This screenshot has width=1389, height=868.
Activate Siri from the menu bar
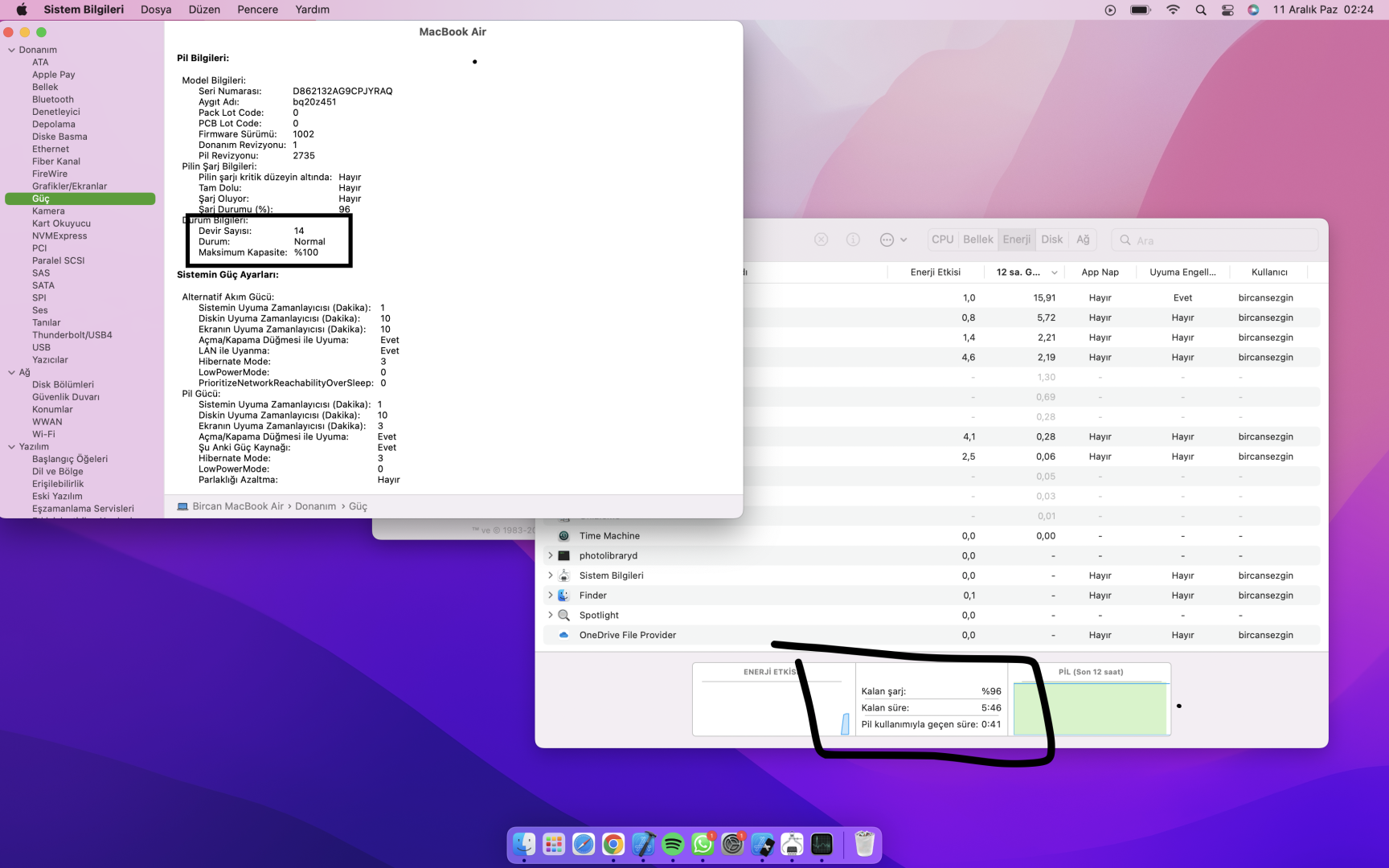pyautogui.click(x=1253, y=10)
